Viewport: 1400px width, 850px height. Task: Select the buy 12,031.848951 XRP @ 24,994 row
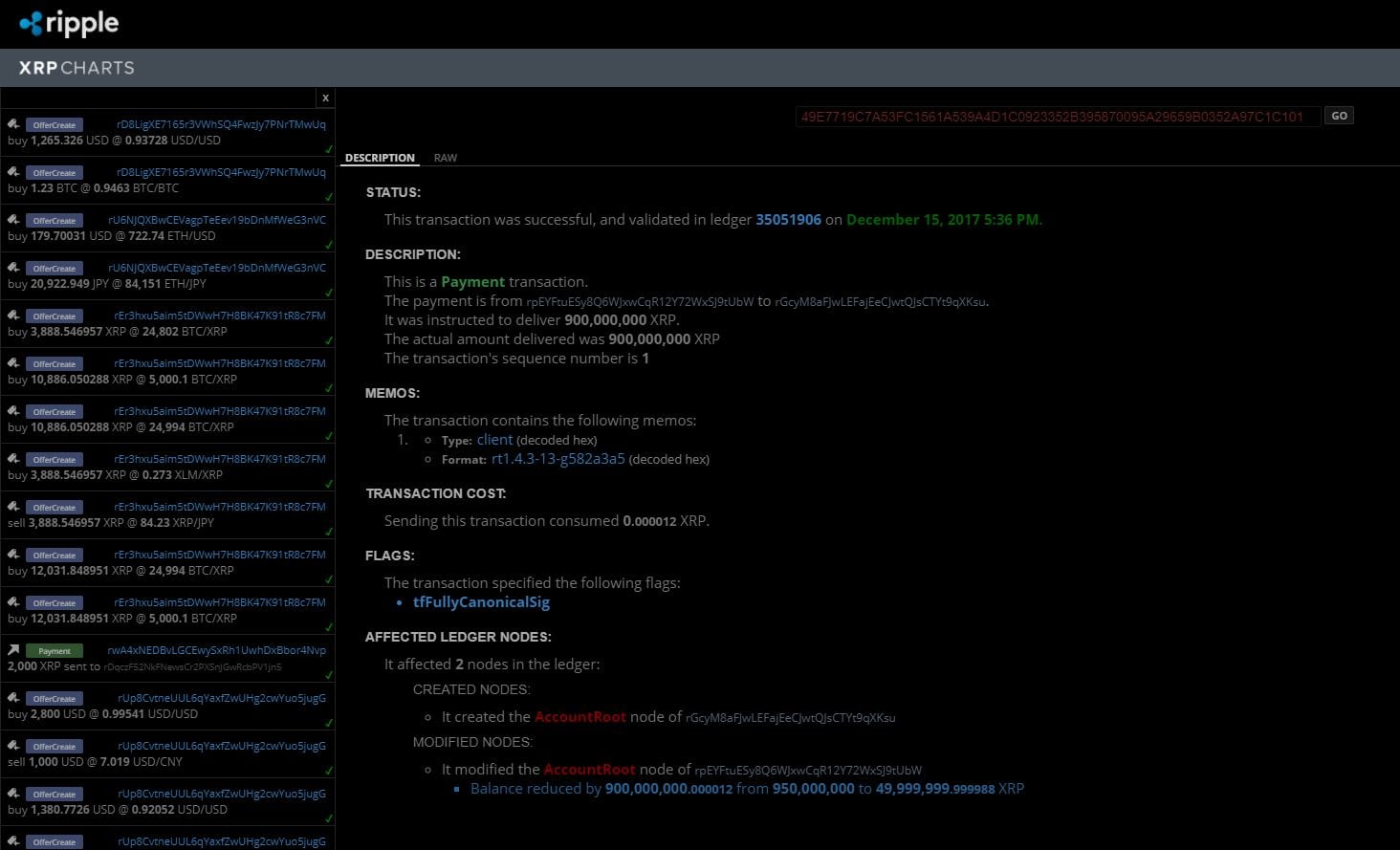pyautogui.click(x=167, y=562)
